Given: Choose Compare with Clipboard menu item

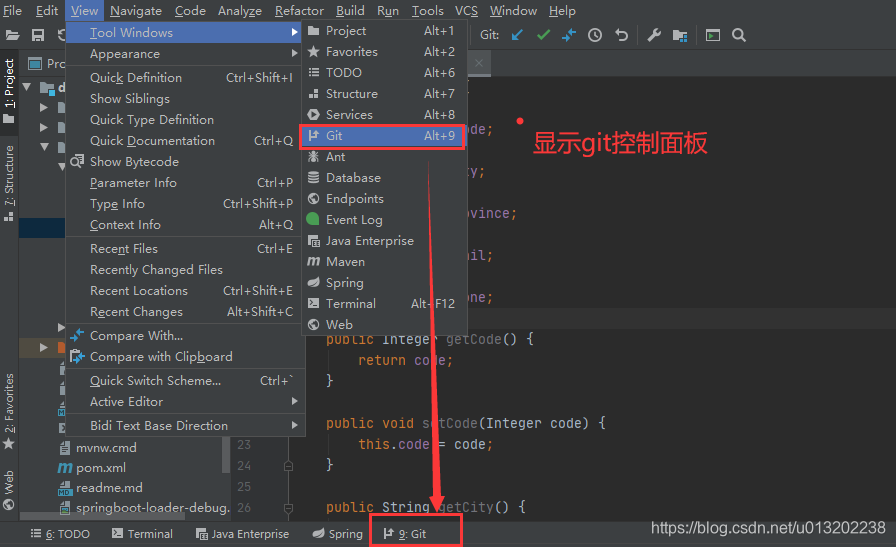Looking at the screenshot, I should (x=184, y=357).
